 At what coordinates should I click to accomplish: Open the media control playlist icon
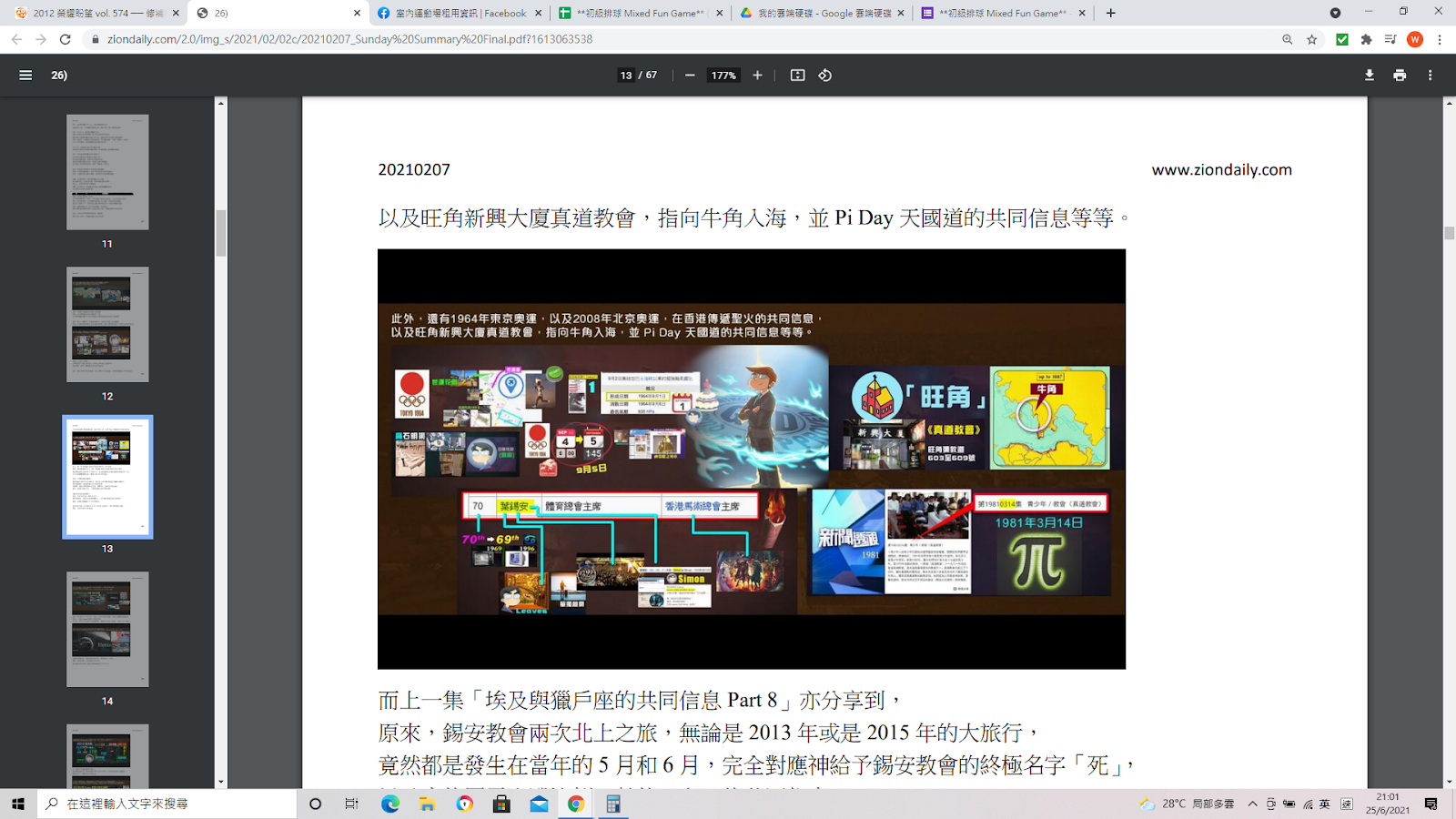click(1390, 39)
